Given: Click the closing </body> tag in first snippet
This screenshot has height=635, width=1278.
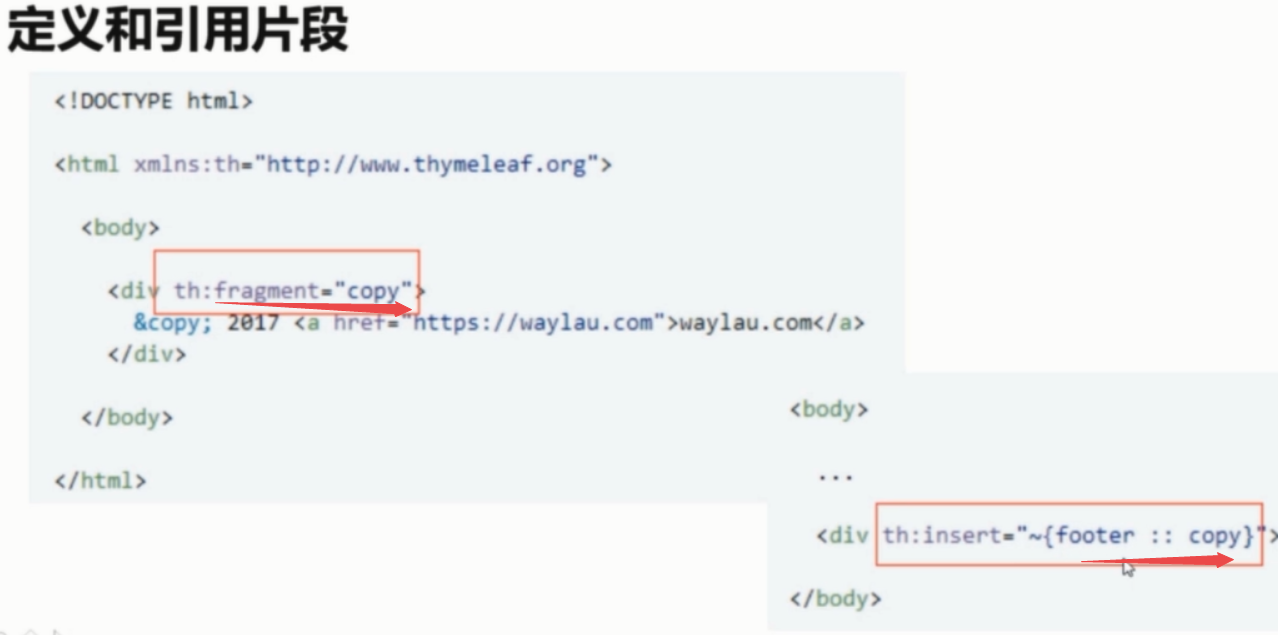Looking at the screenshot, I should (x=127, y=417).
